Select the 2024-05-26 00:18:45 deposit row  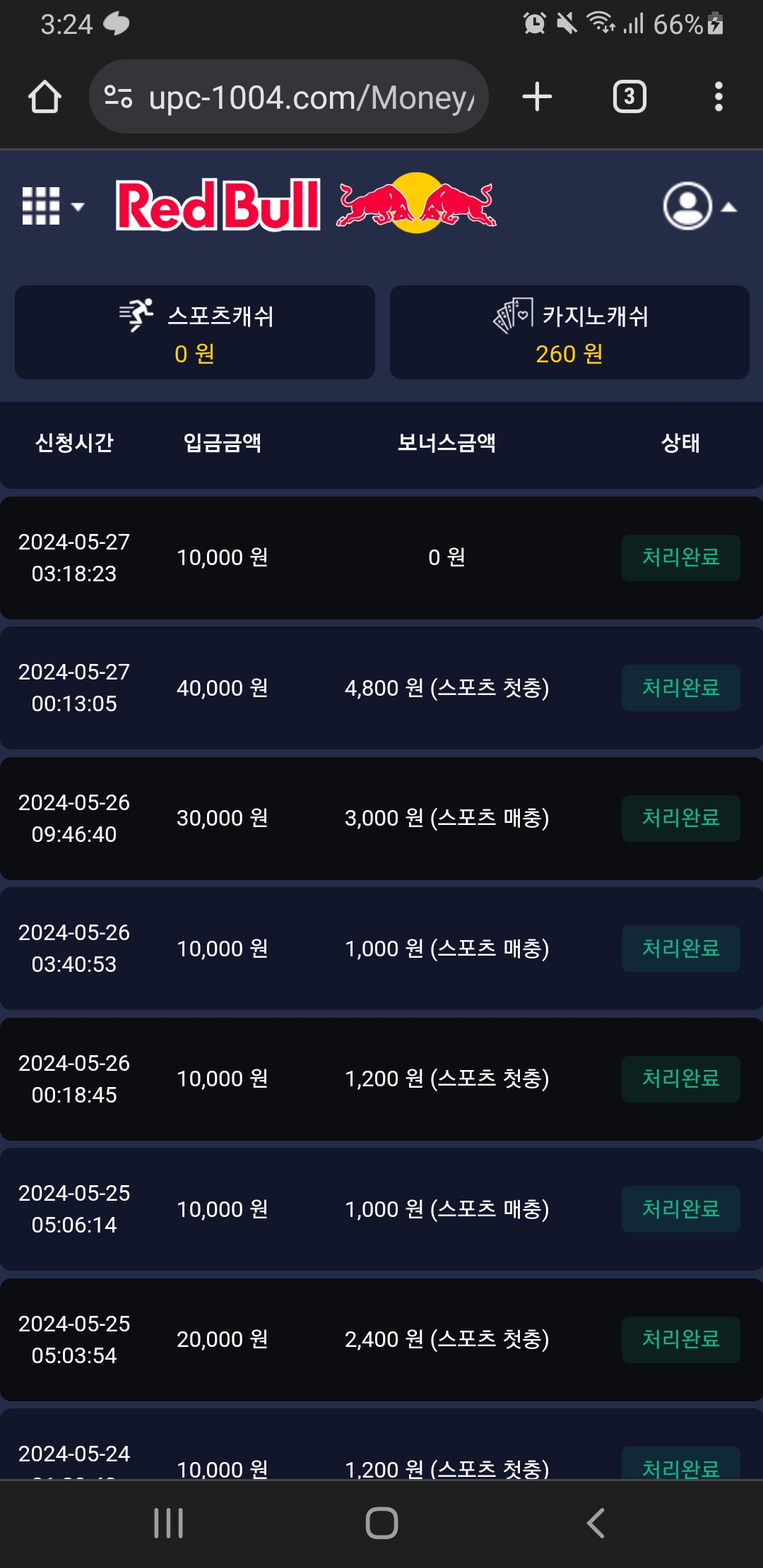(381, 1079)
